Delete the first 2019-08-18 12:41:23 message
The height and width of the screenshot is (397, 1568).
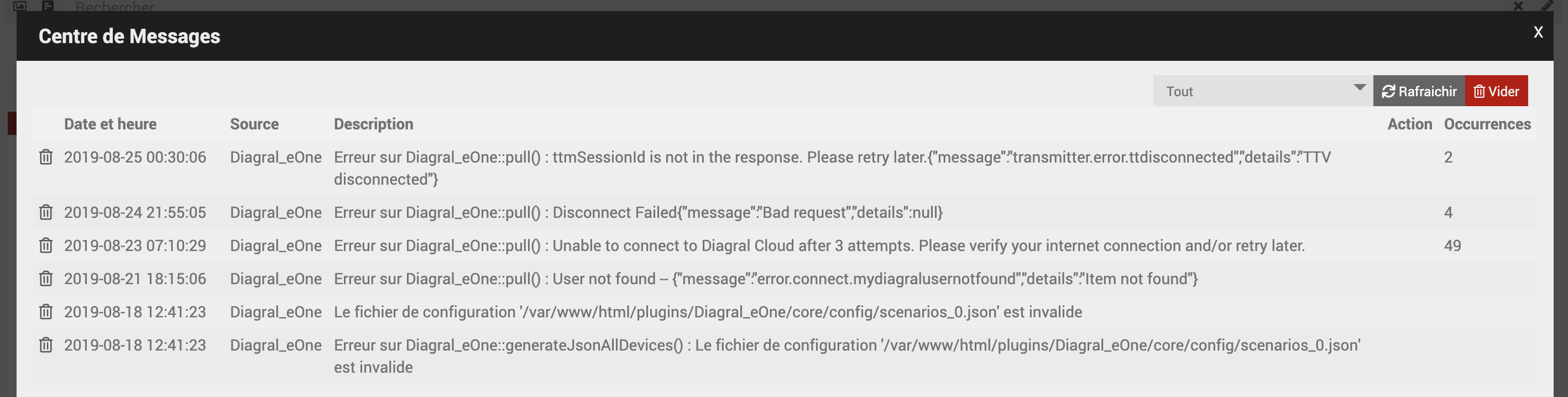point(46,312)
